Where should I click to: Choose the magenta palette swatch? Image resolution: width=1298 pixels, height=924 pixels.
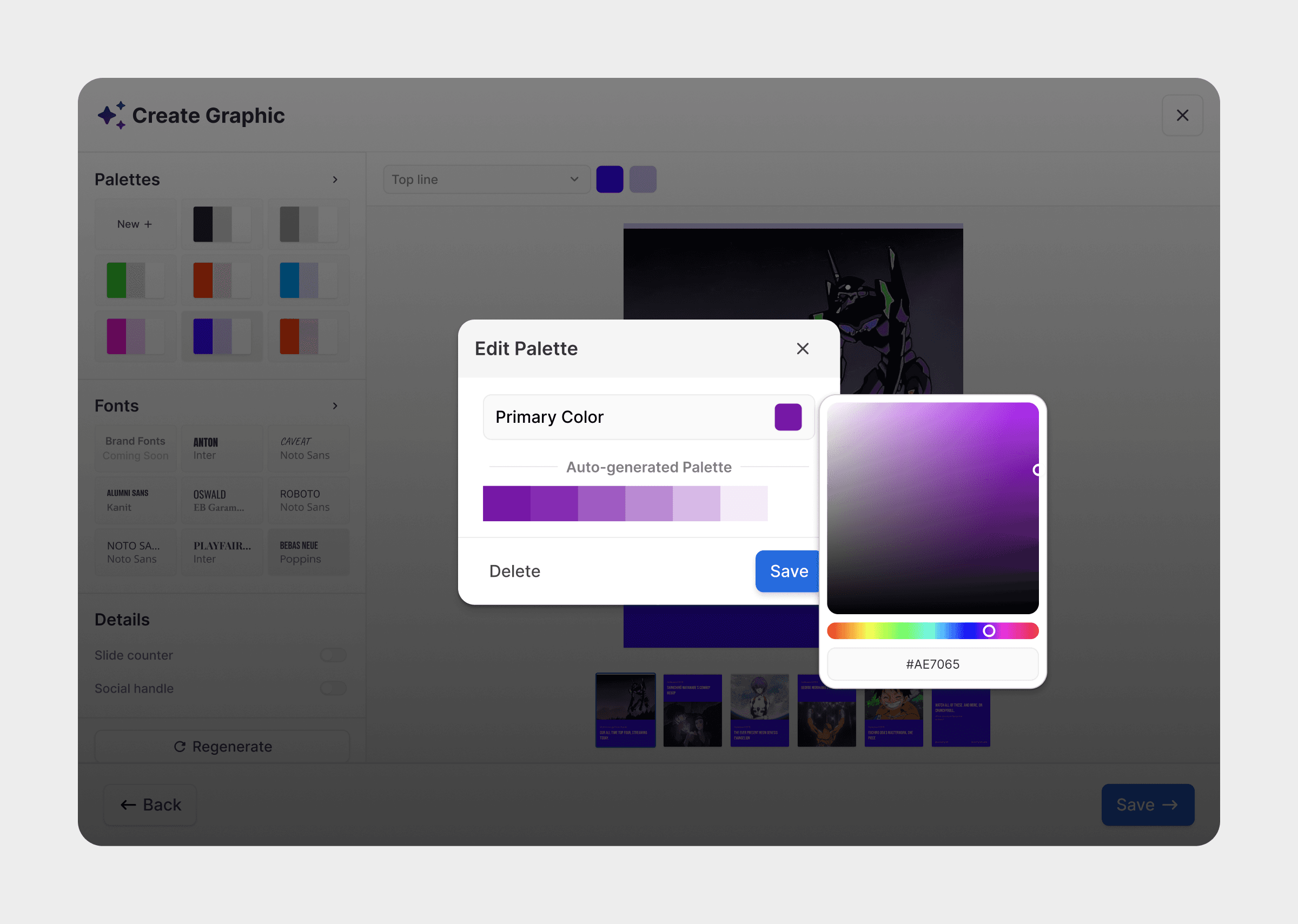135,336
